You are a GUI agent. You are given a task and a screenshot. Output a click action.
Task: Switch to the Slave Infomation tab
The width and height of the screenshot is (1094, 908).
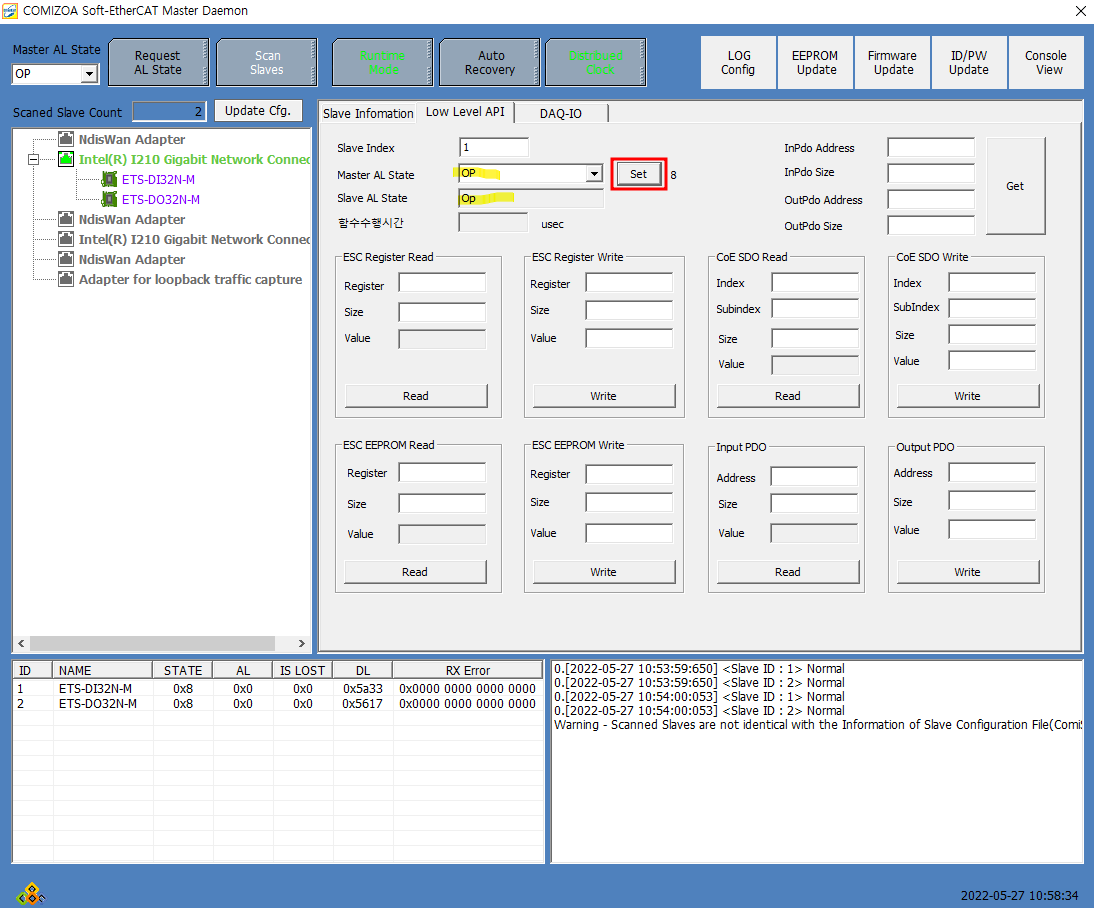pos(367,113)
